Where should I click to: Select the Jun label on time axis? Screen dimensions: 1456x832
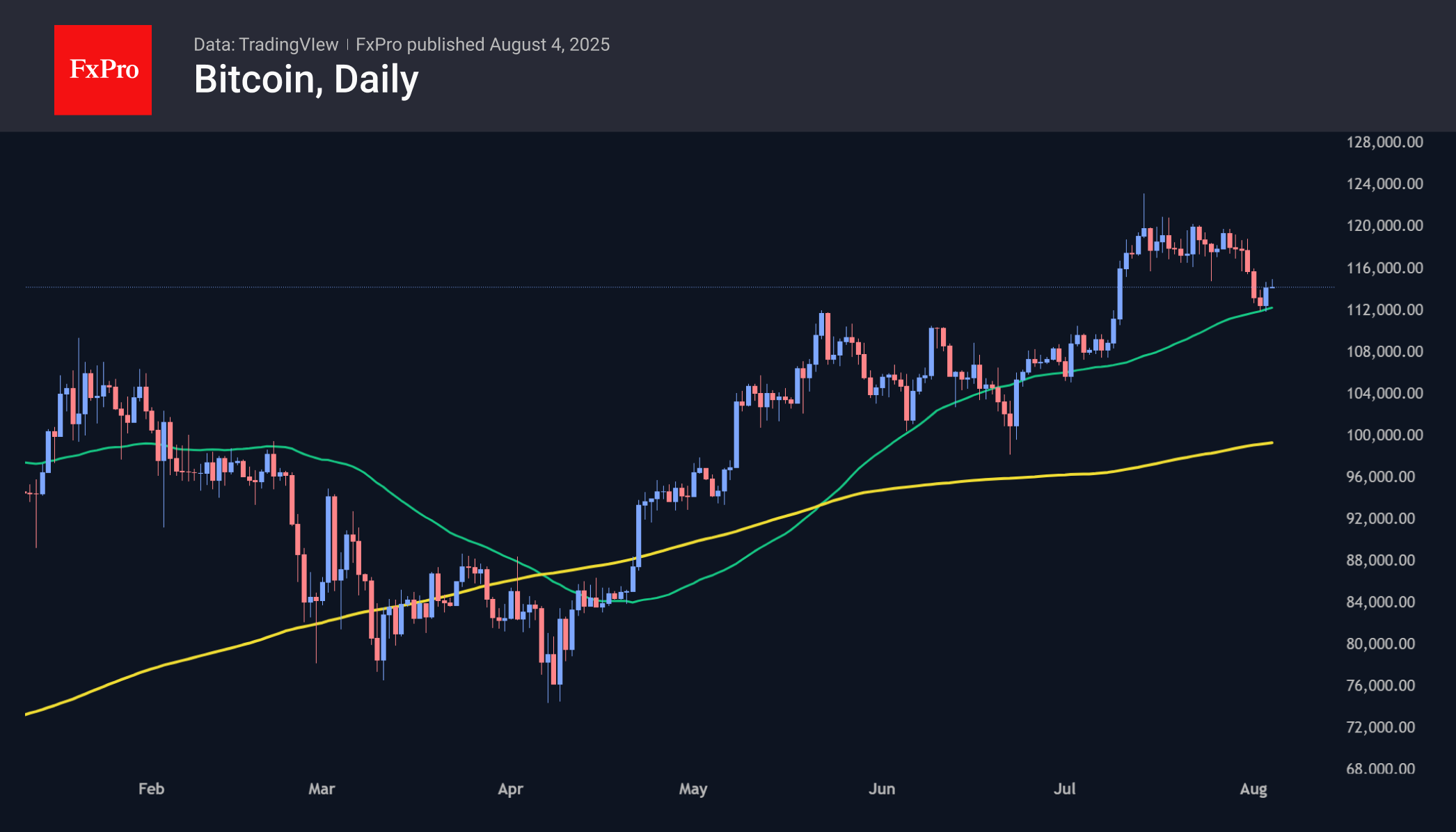[x=882, y=789]
